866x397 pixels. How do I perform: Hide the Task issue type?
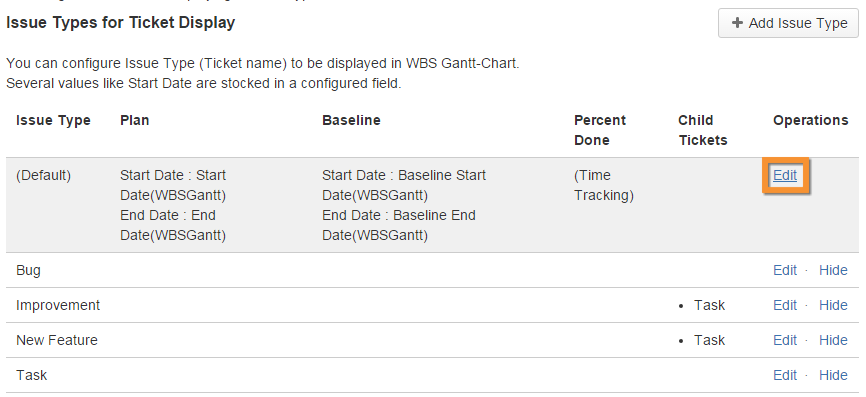point(833,375)
